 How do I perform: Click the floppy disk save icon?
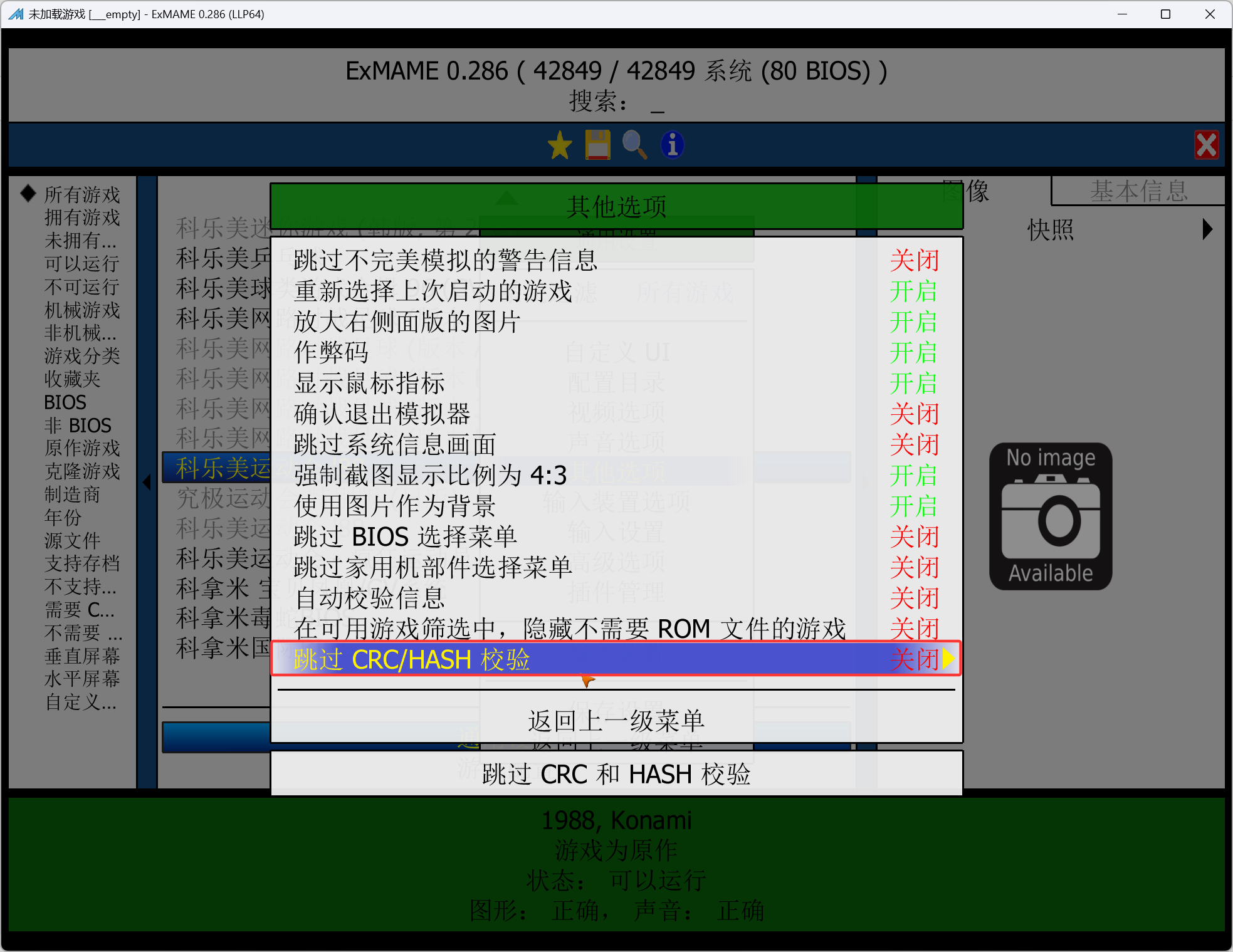[597, 145]
